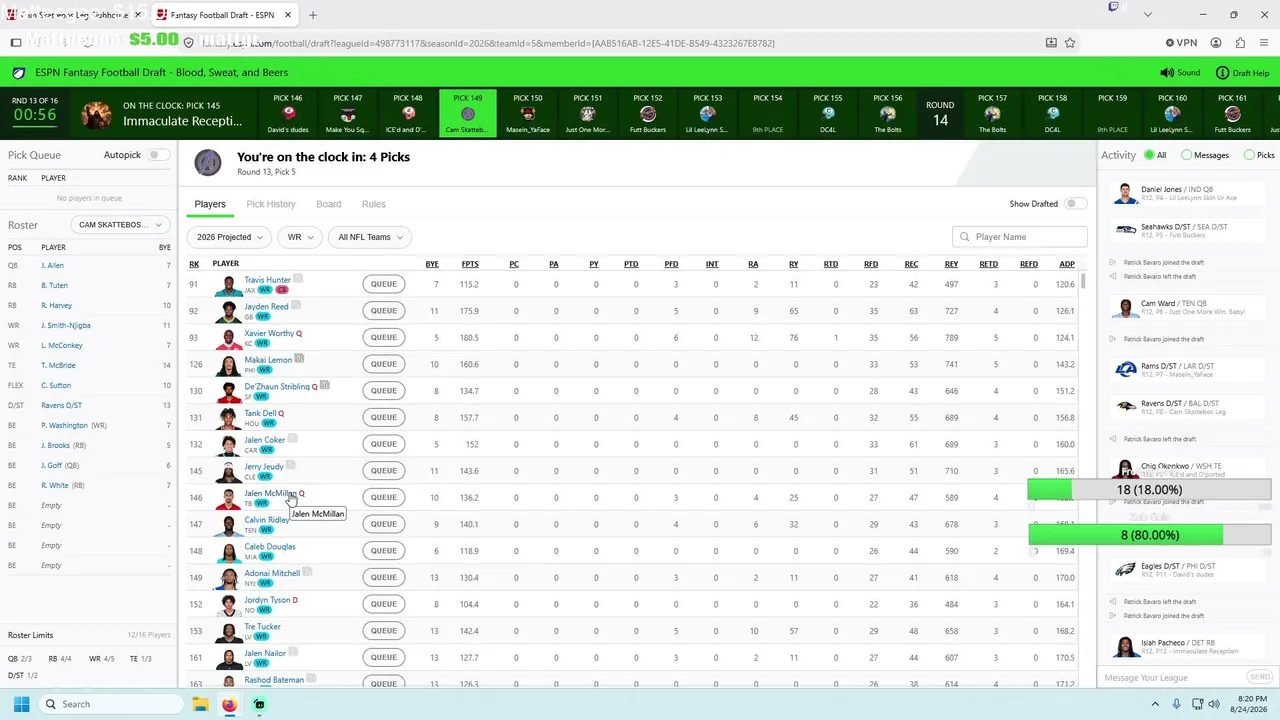Switch to the Board tab
The image size is (1280, 720).
click(x=329, y=204)
